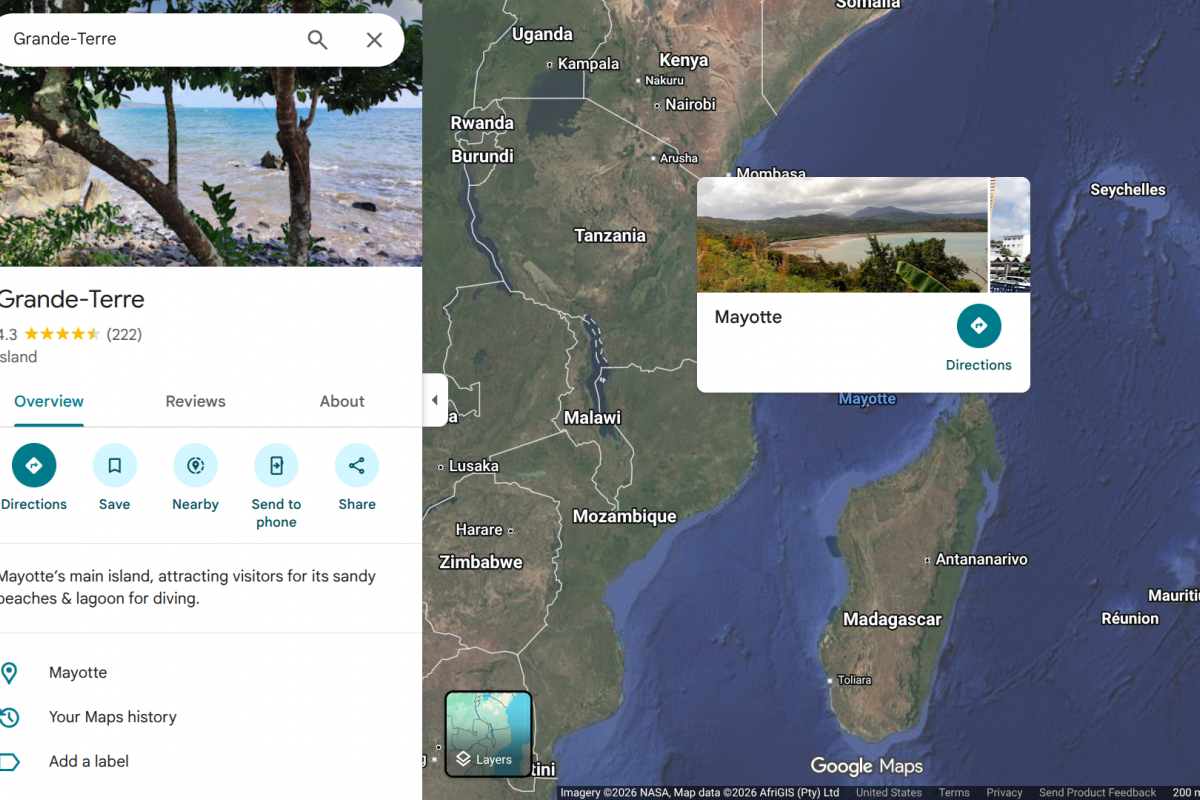The height and width of the screenshot is (800, 1200).
Task: Switch to the About tab
Action: [x=342, y=401]
